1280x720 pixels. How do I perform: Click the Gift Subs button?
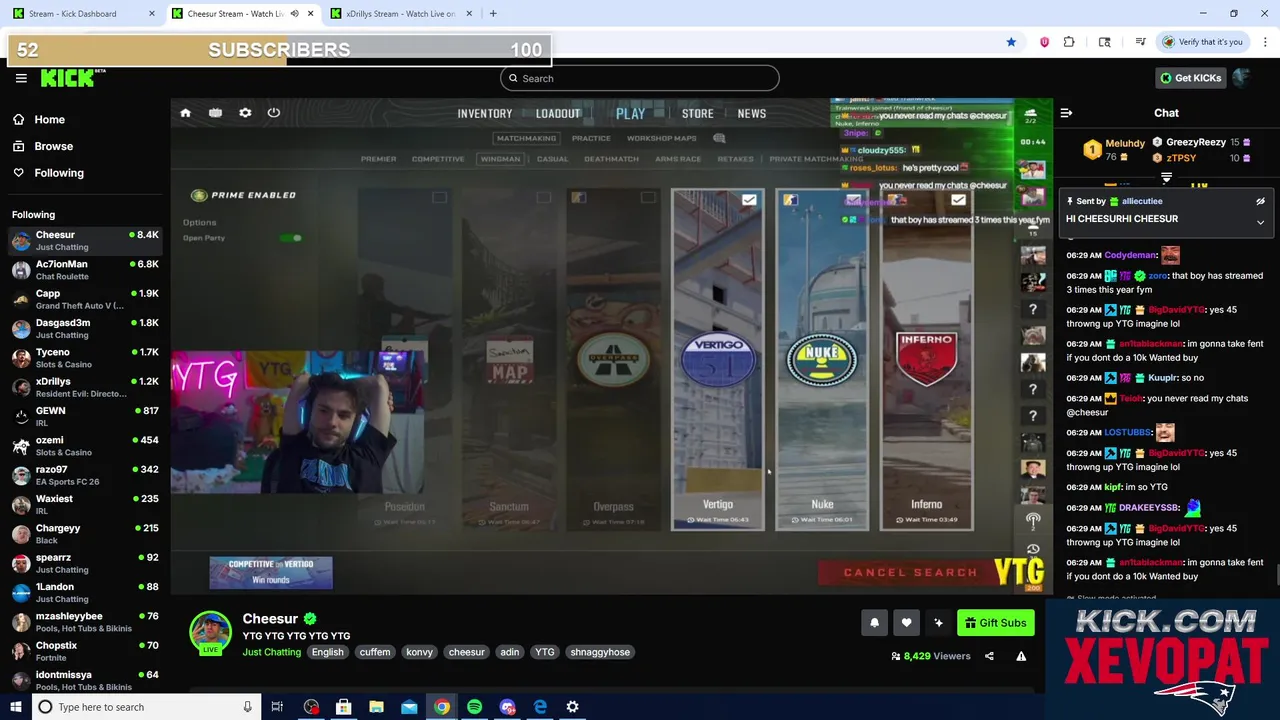pos(996,623)
